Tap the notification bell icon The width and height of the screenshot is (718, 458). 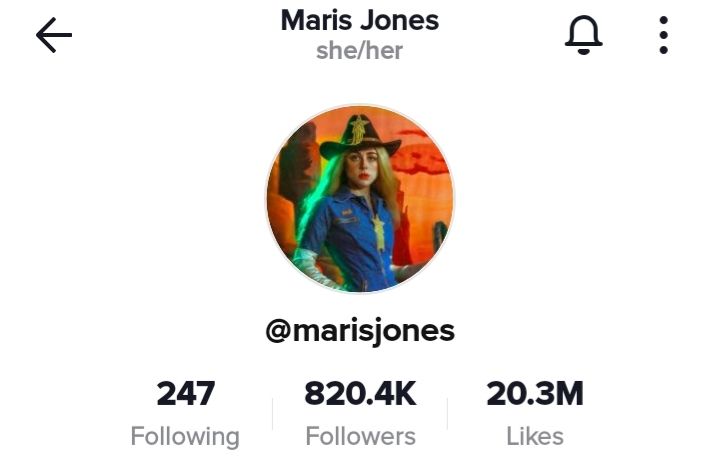coord(583,35)
